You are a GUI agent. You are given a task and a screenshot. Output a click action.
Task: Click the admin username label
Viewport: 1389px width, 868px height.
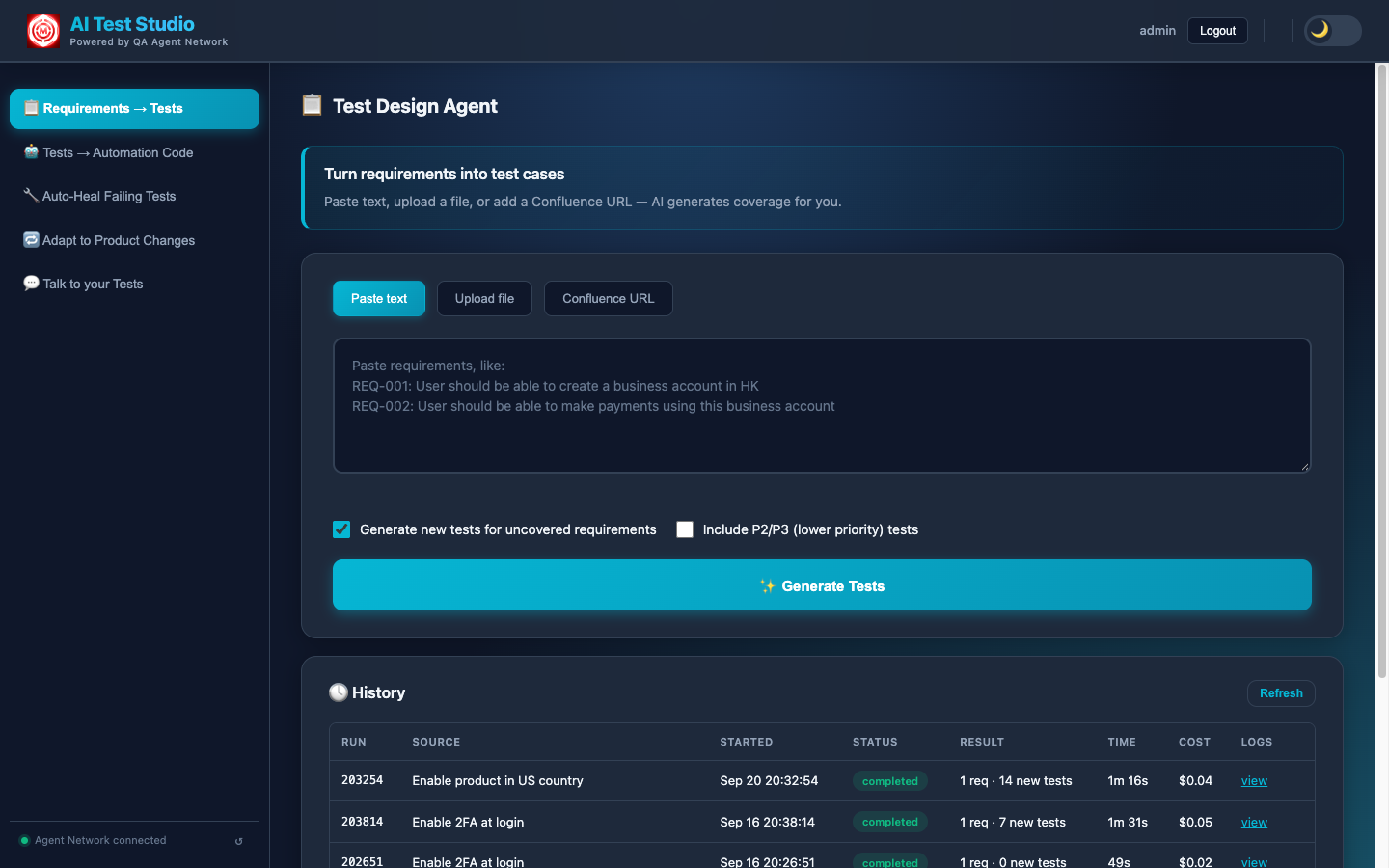[x=1157, y=31]
